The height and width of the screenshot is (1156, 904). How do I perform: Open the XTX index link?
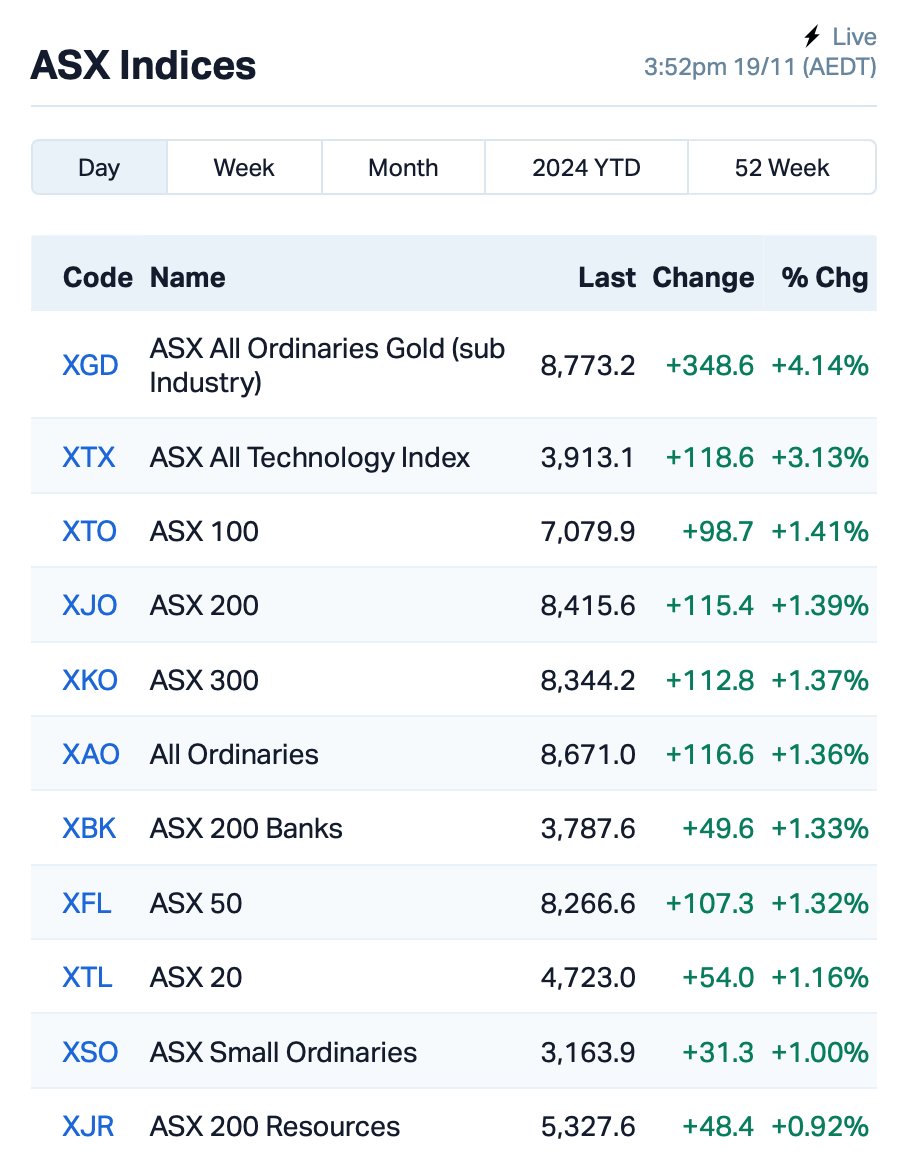coord(88,458)
